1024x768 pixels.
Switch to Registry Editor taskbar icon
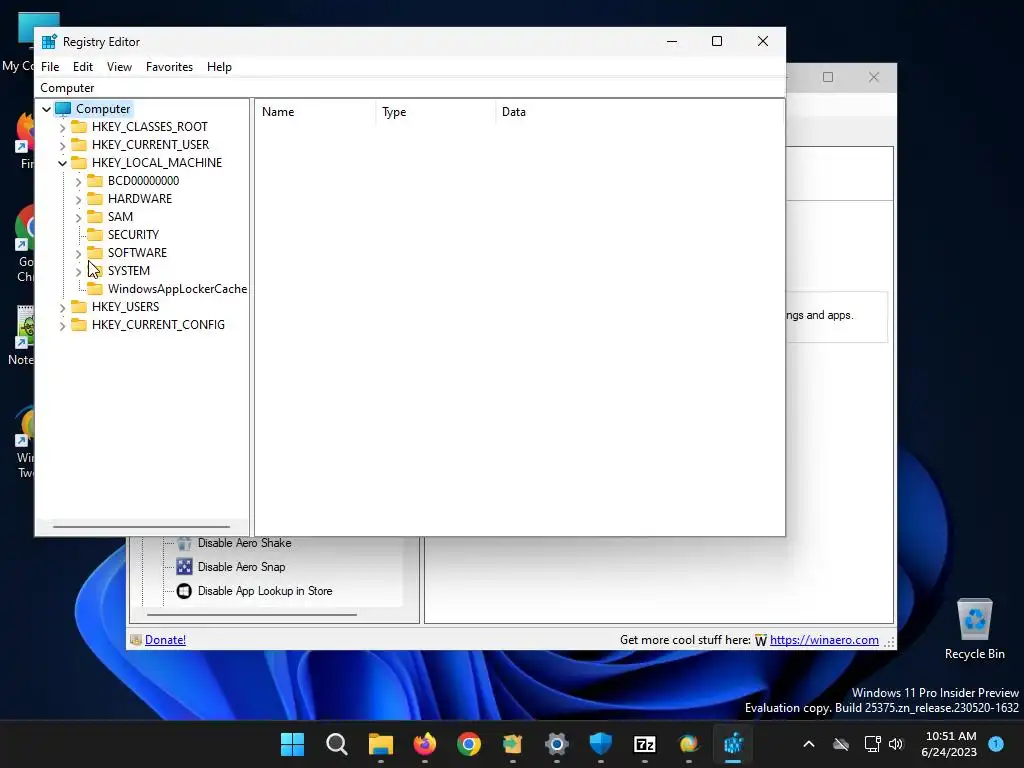click(733, 744)
